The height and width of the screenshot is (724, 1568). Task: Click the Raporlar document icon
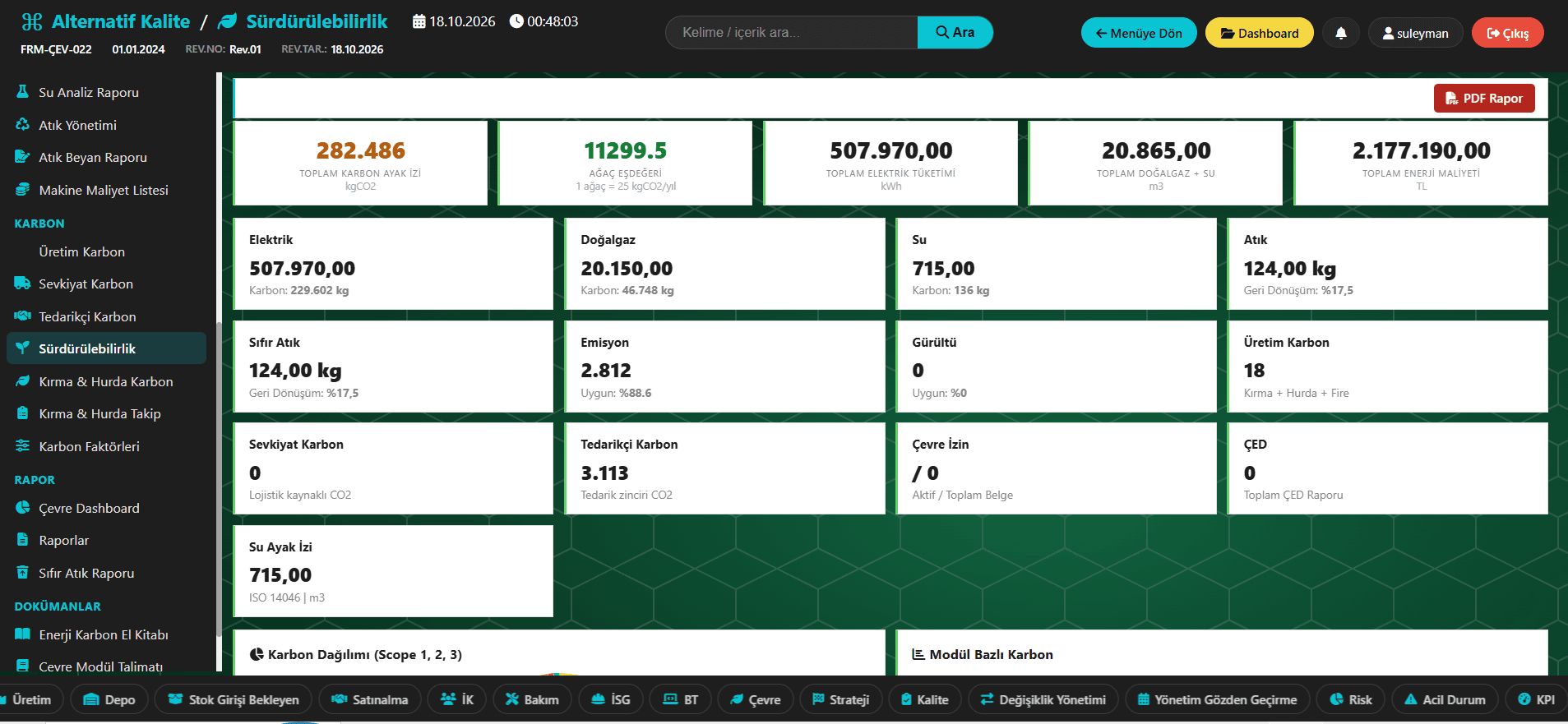point(22,540)
